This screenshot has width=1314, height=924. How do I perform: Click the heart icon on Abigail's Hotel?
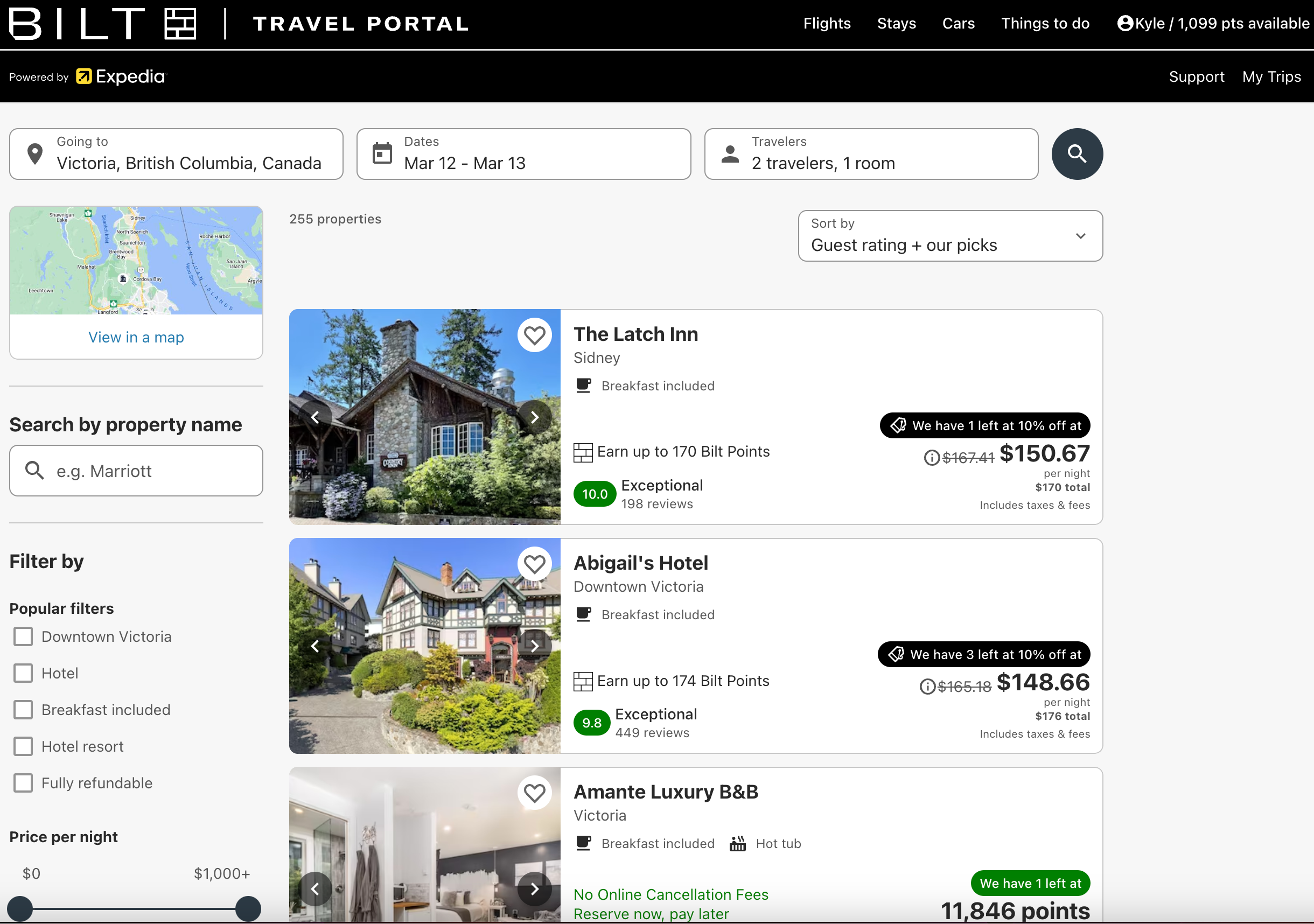click(534, 563)
